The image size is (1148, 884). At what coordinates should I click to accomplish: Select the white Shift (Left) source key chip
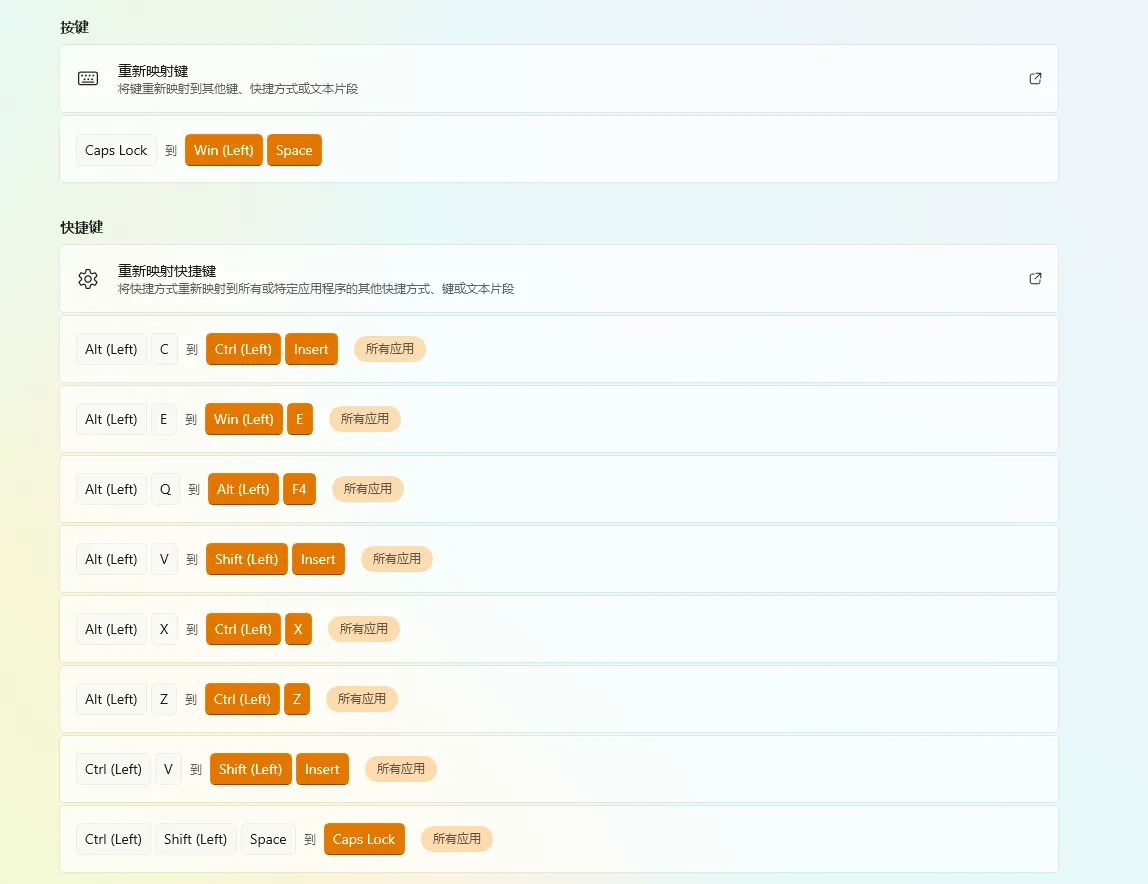pos(195,839)
